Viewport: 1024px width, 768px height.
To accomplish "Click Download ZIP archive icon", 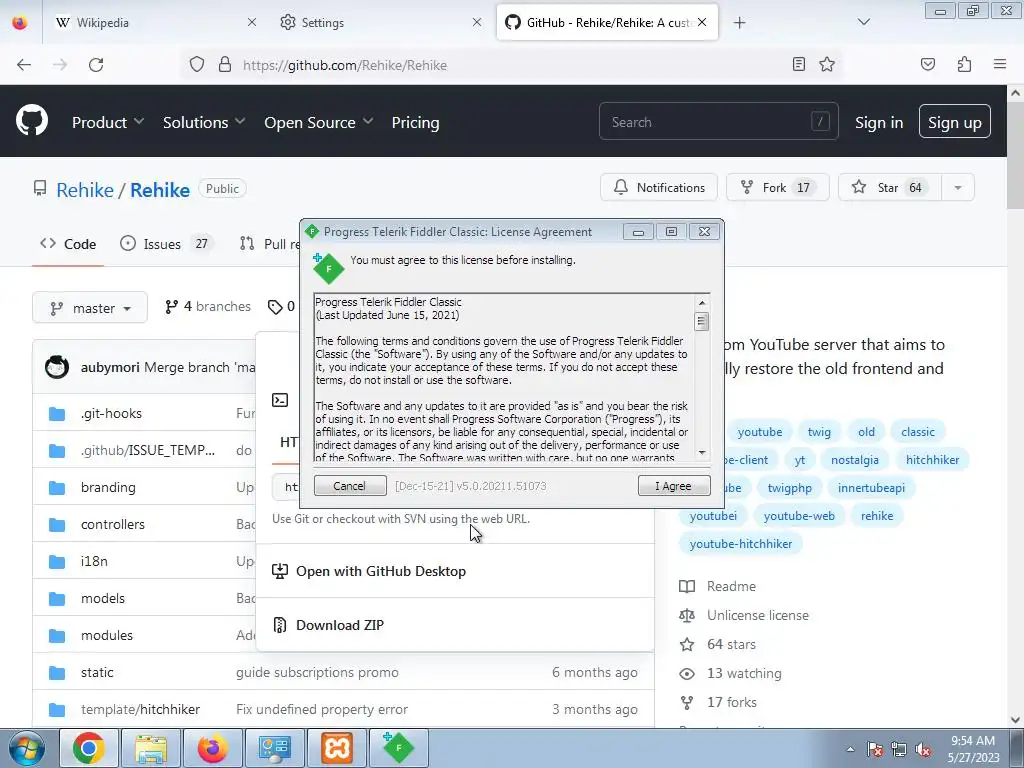I will click(280, 625).
